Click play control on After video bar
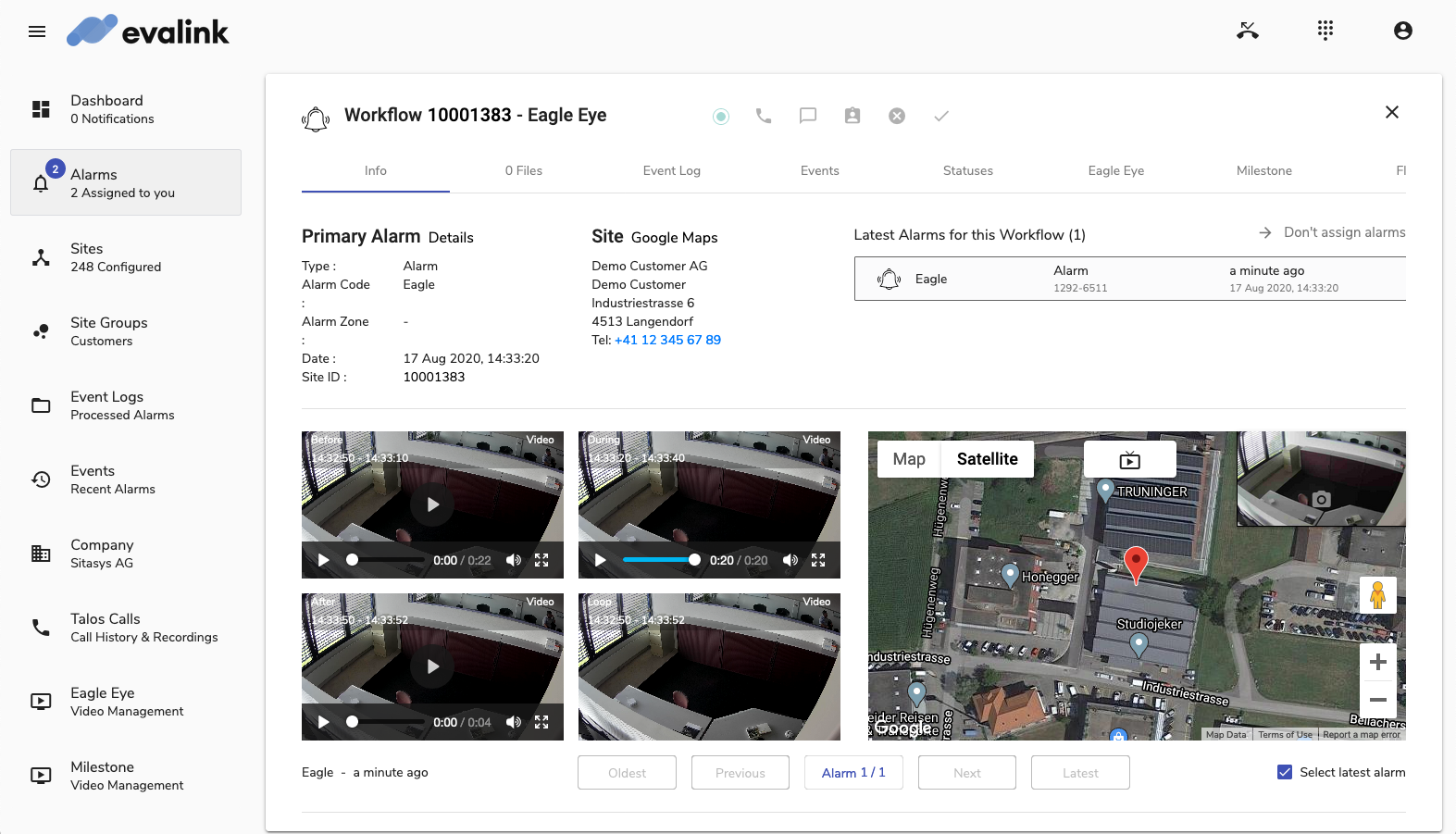This screenshot has width=1456, height=834. [323, 722]
